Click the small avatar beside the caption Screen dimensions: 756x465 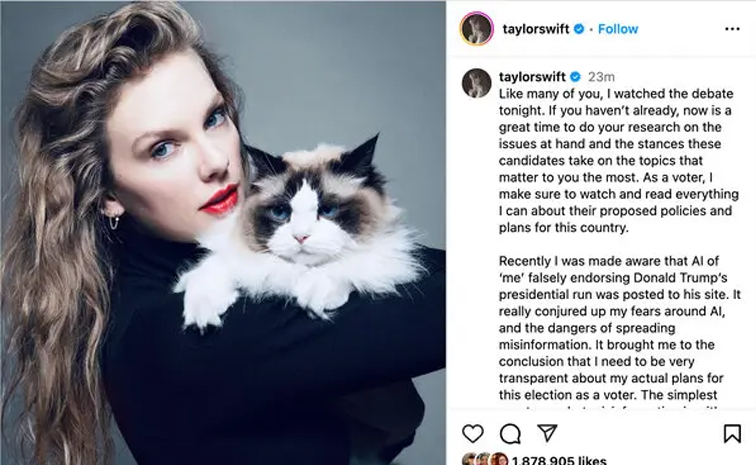(476, 83)
